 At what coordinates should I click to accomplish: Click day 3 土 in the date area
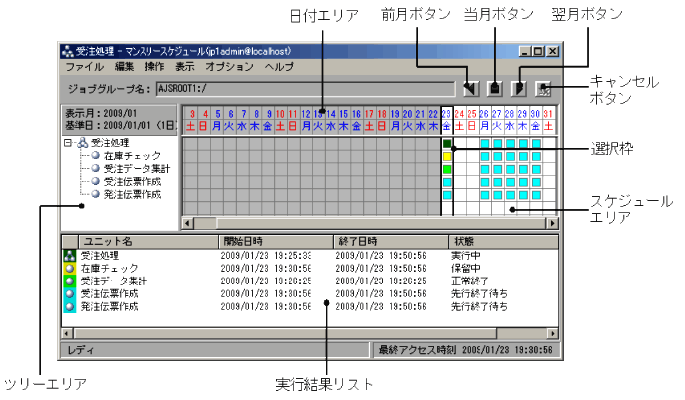(x=190, y=120)
